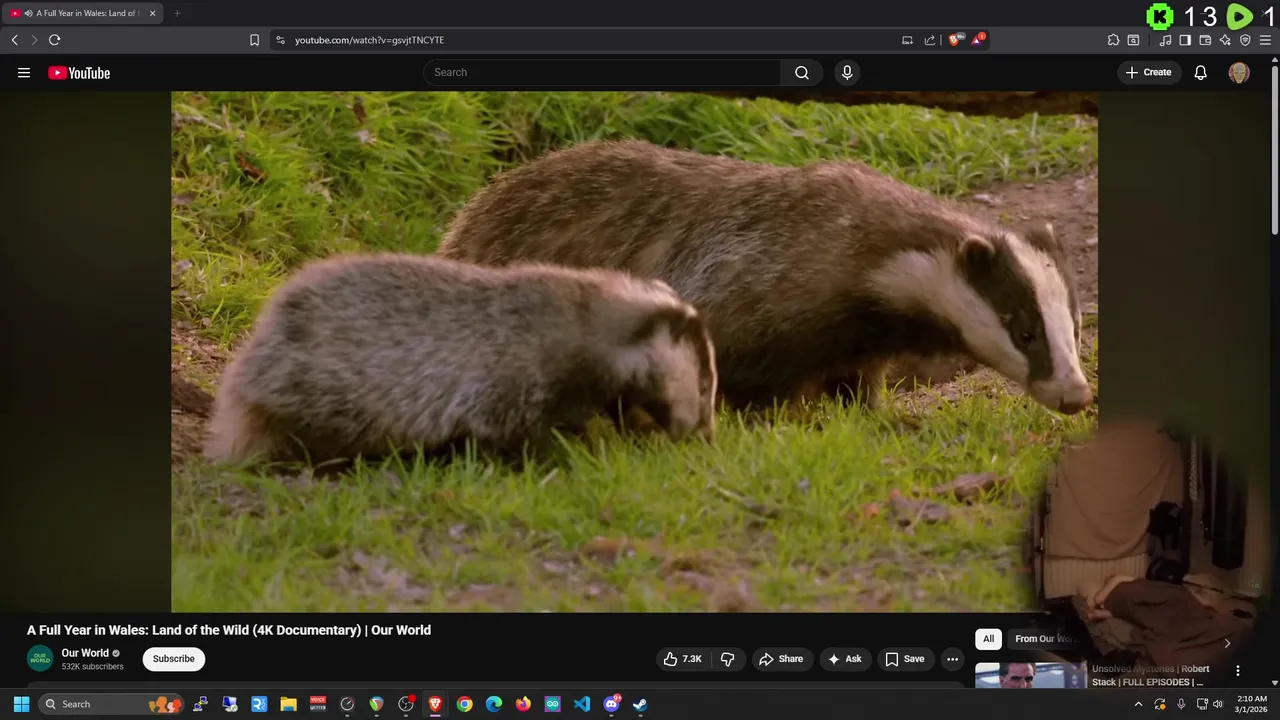The height and width of the screenshot is (720, 1280).
Task: Select the All filter chip
Action: click(x=988, y=639)
